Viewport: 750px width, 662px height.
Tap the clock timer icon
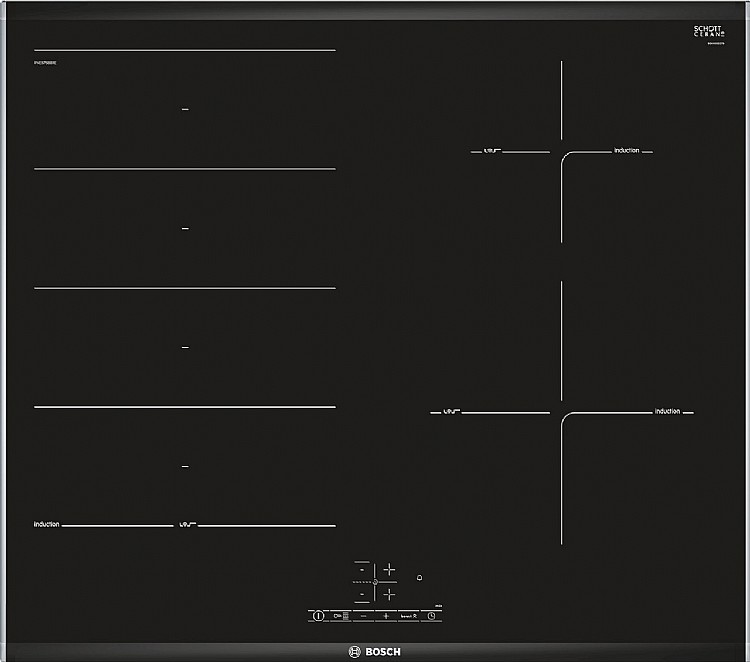pos(431,616)
